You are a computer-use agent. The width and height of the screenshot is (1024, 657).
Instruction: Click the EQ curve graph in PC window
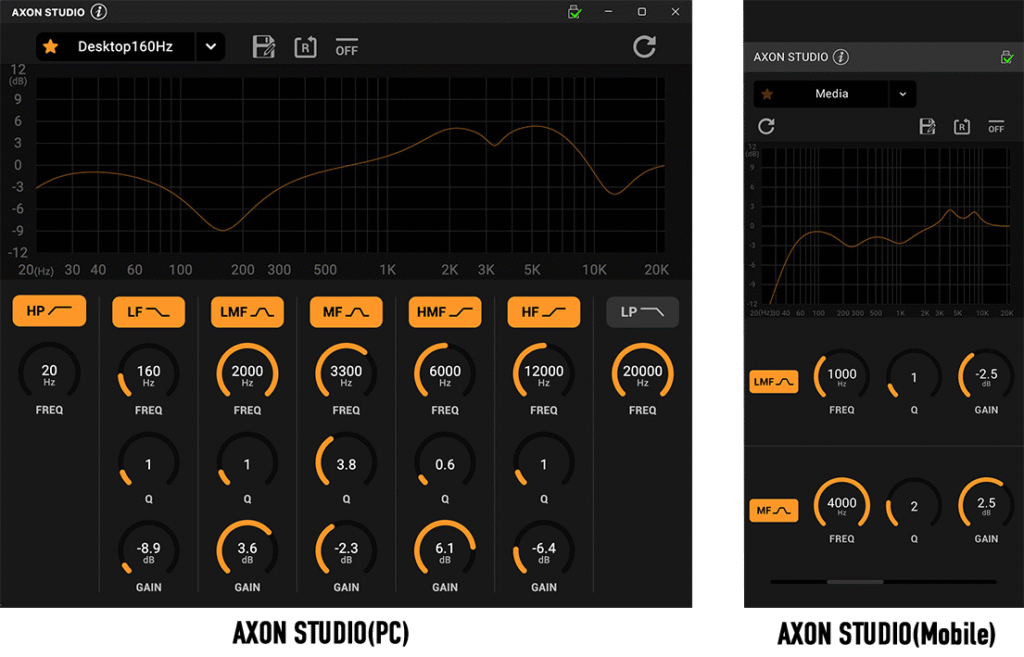coord(350,165)
